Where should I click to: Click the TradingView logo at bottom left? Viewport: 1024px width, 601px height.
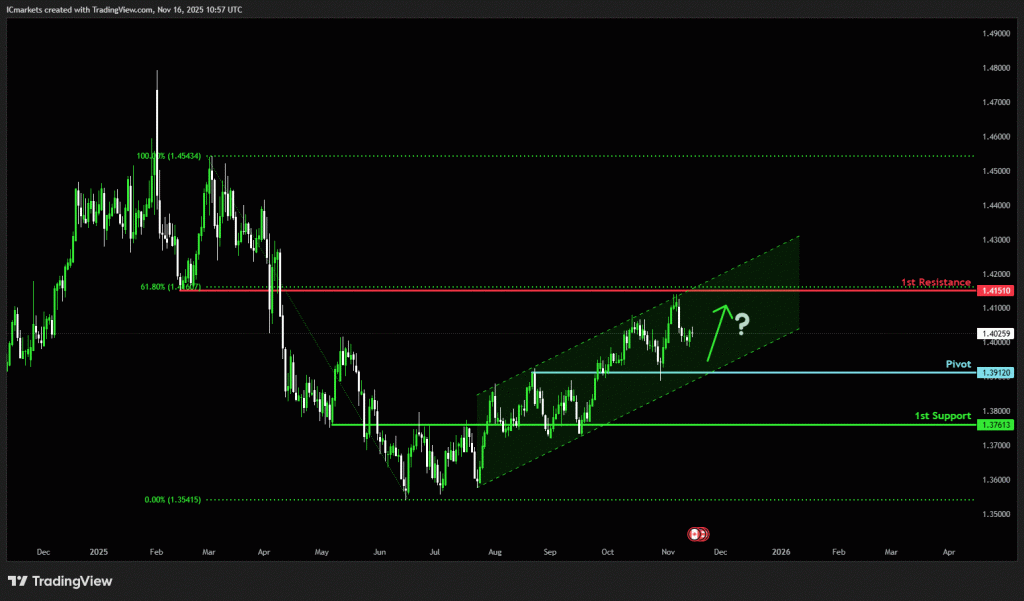[x=60, y=581]
